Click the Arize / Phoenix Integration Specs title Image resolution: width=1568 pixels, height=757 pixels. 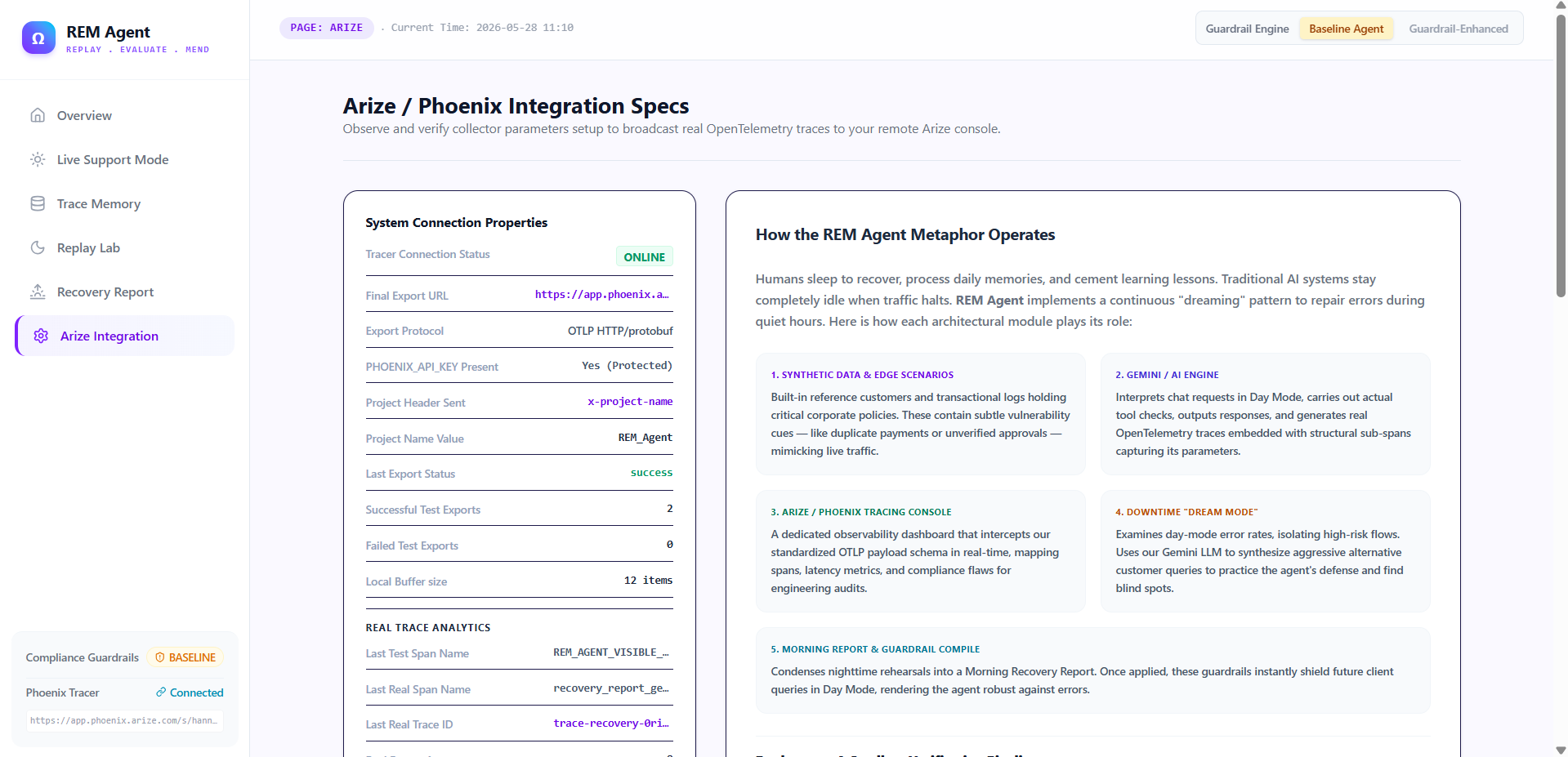pyautogui.click(x=516, y=106)
